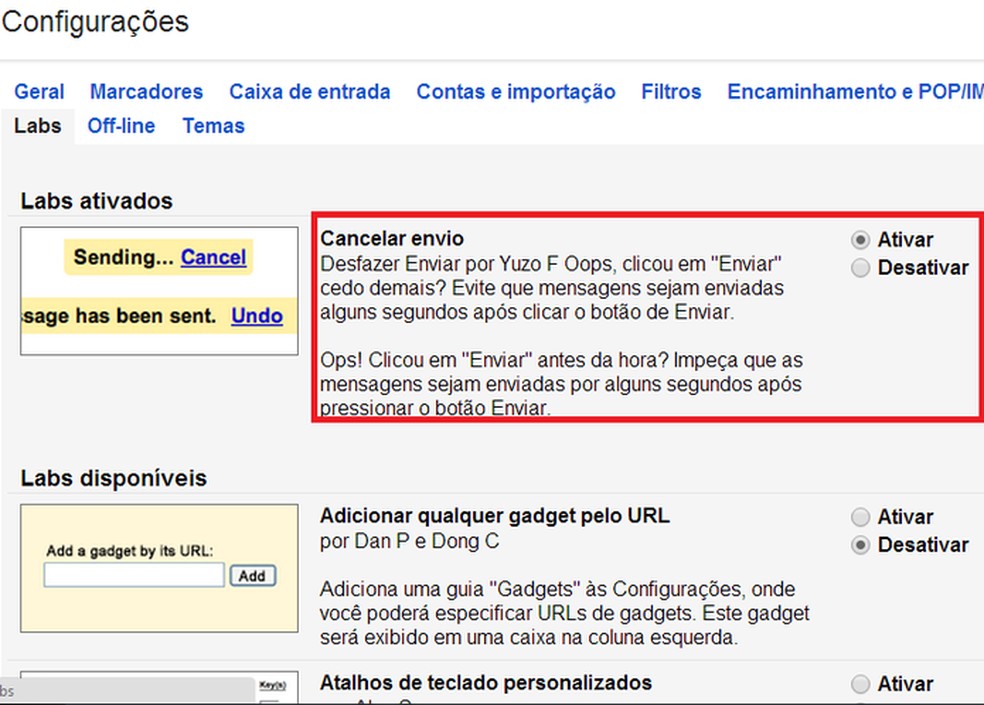
Task: Open the Encaminhamento e POP/IMAP tab
Action: point(855,91)
